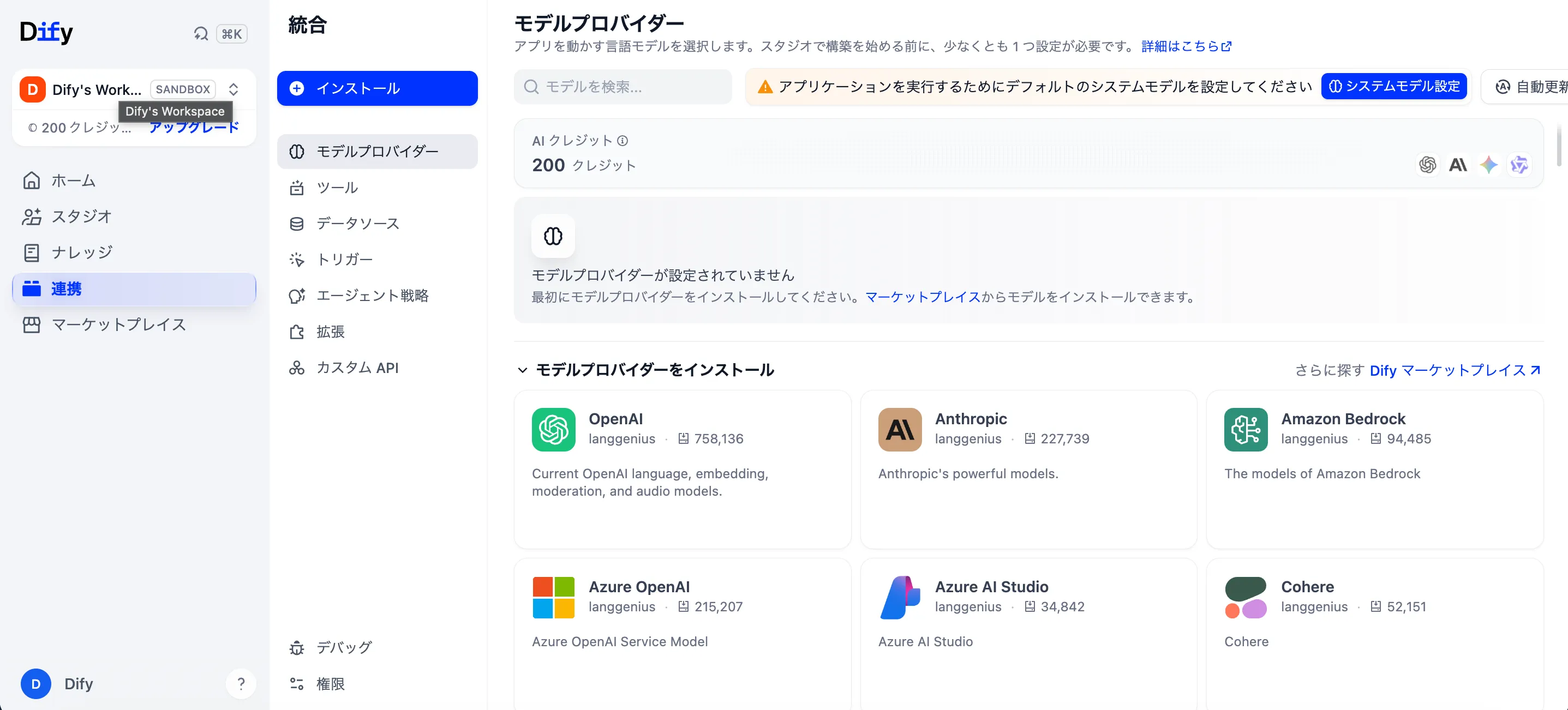Open ナレッジ in the sidebar
This screenshot has height=710, width=1568.
(x=134, y=252)
